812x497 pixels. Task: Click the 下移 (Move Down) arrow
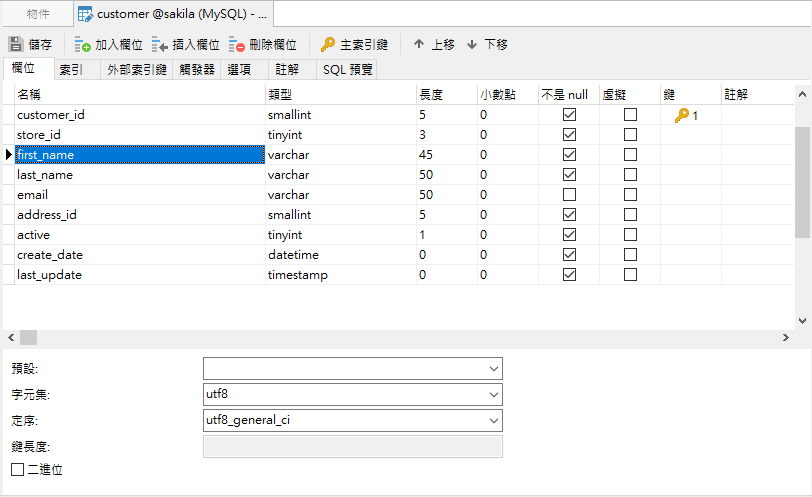coord(472,45)
